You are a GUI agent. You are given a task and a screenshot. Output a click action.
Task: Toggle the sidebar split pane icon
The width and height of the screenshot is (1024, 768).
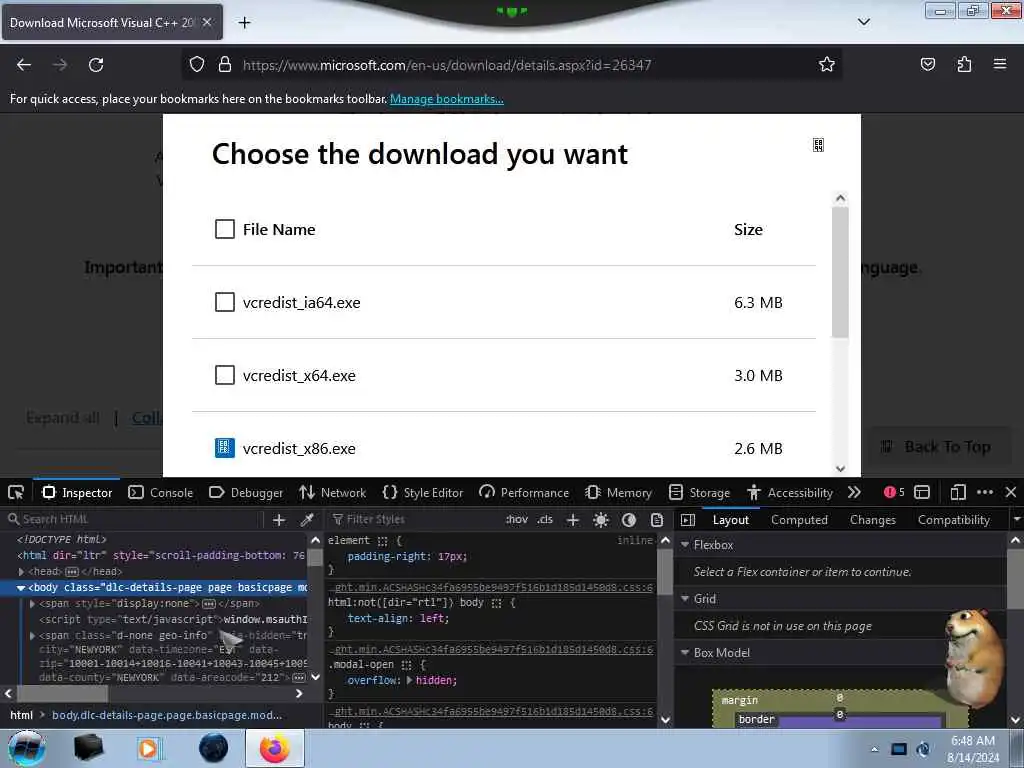pos(688,520)
